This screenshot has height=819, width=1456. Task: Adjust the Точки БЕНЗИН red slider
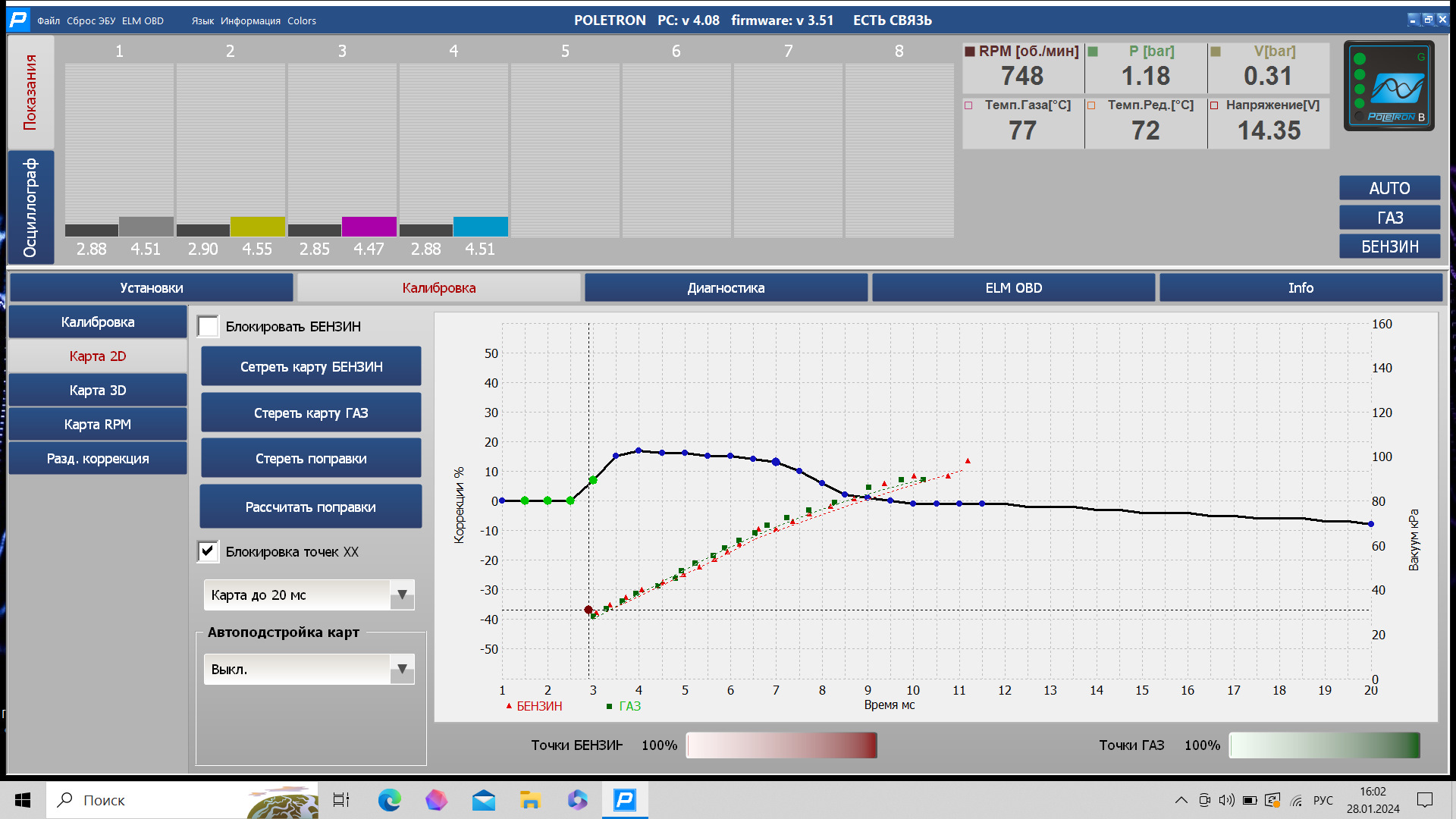point(782,745)
